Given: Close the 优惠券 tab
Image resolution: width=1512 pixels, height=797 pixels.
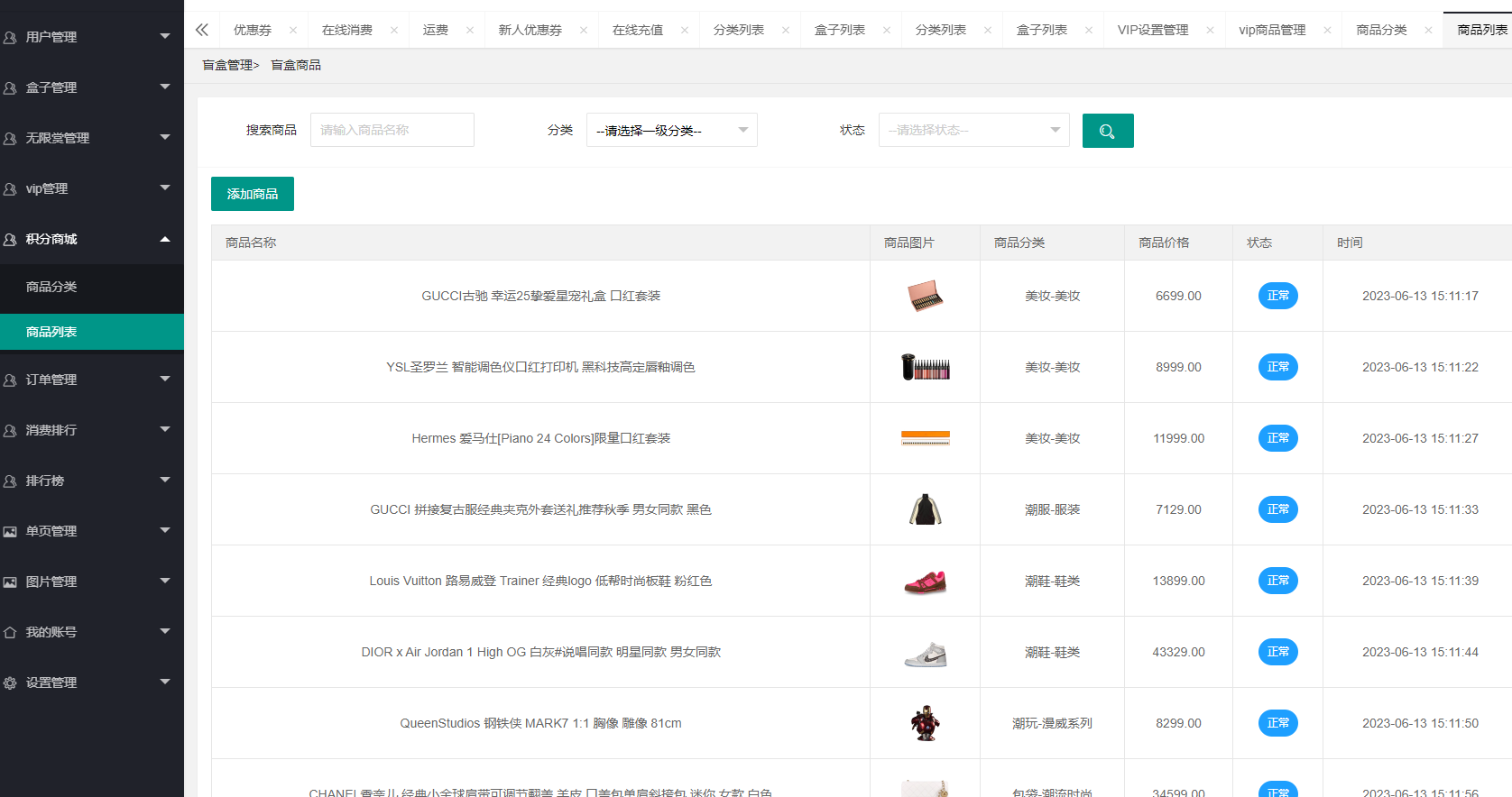Looking at the screenshot, I should pyautogui.click(x=293, y=30).
